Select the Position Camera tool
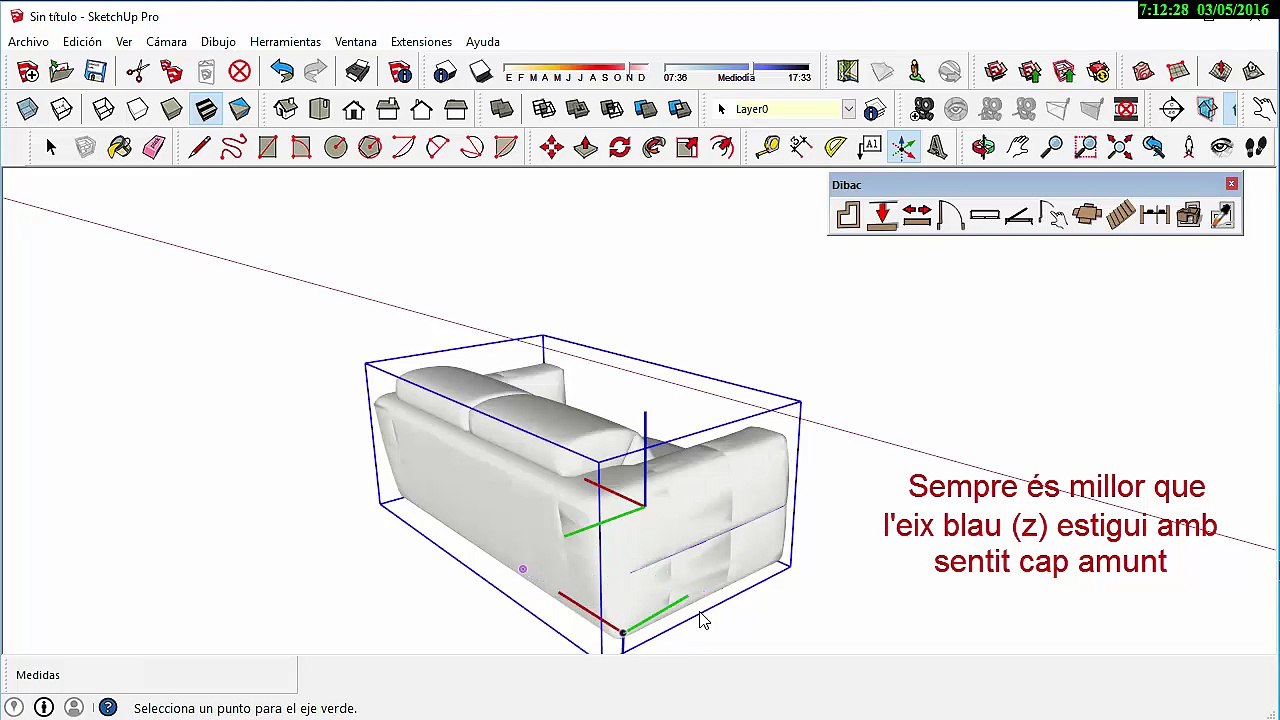The height and width of the screenshot is (720, 1280). point(1187,148)
